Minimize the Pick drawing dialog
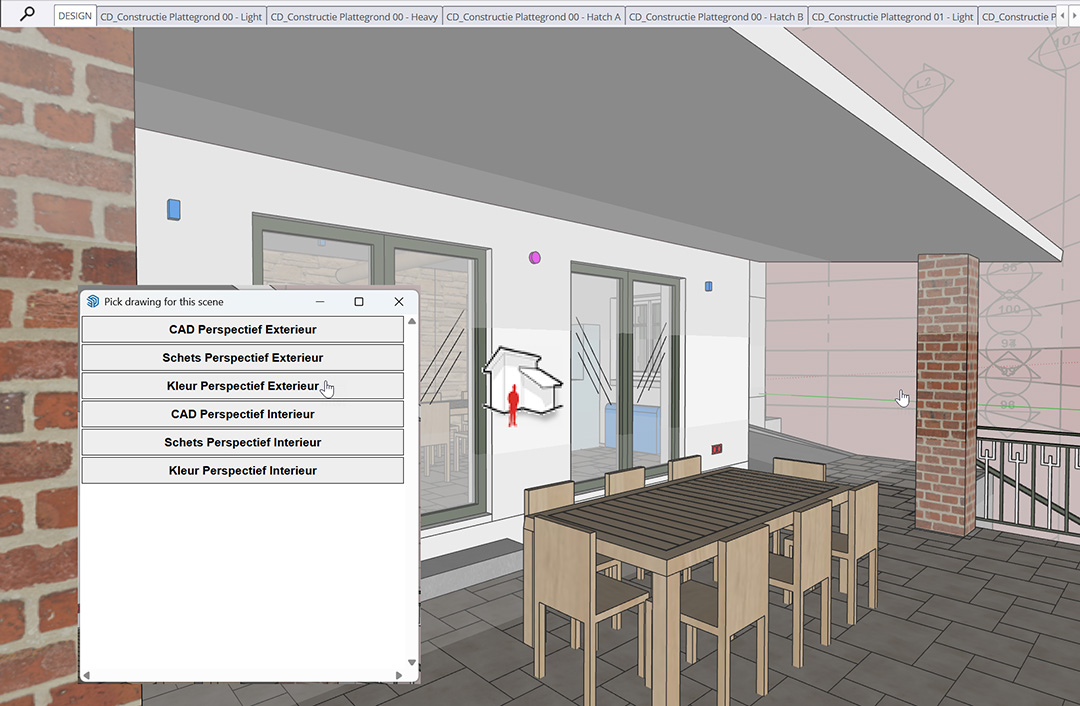1080x706 pixels. point(320,302)
